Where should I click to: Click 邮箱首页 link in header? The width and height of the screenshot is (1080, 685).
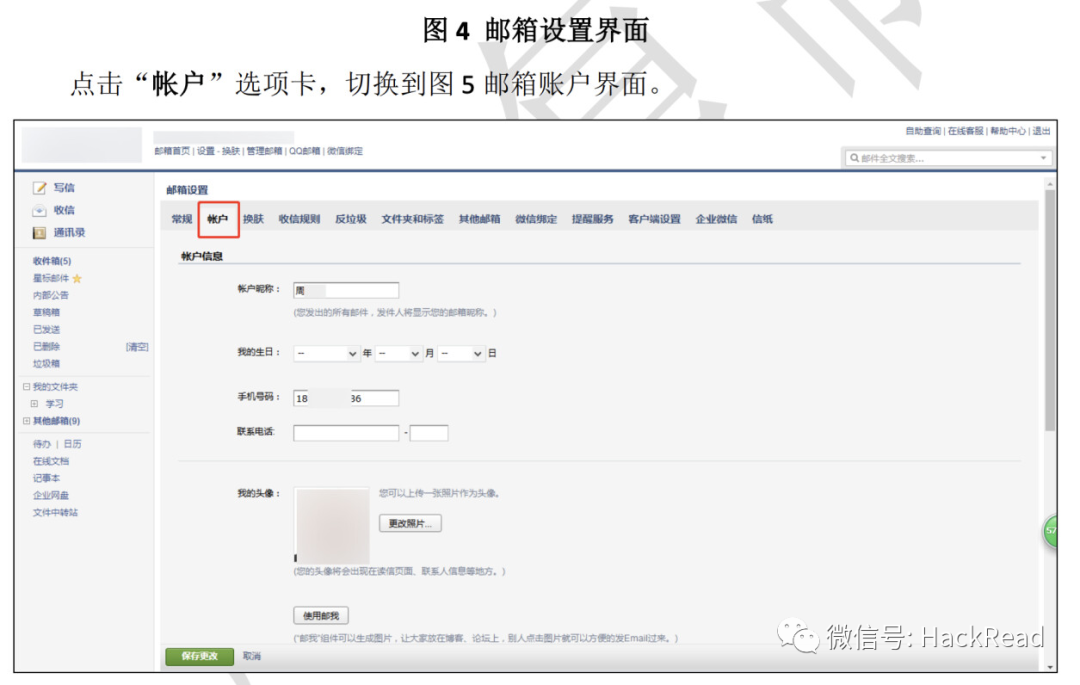click(x=172, y=151)
